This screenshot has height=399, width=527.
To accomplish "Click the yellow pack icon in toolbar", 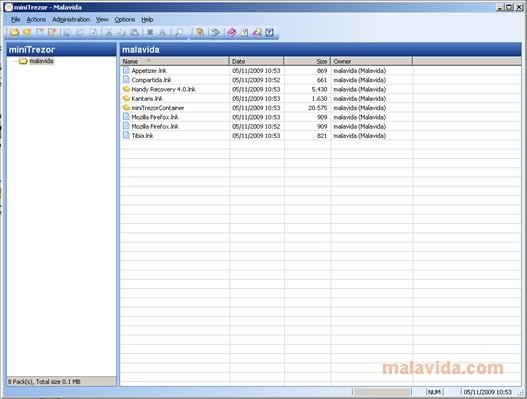I will (x=27, y=32).
